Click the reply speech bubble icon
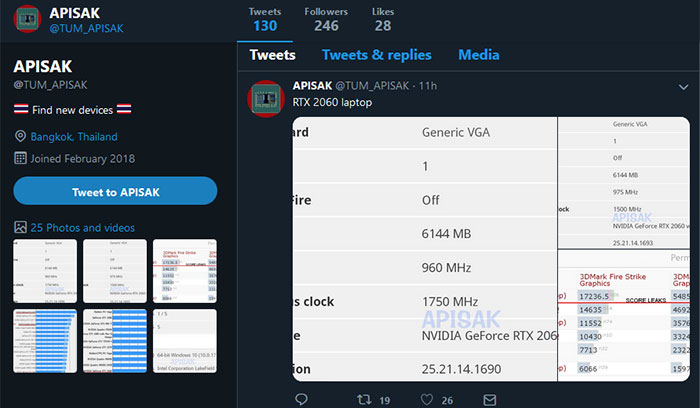 pyautogui.click(x=301, y=399)
